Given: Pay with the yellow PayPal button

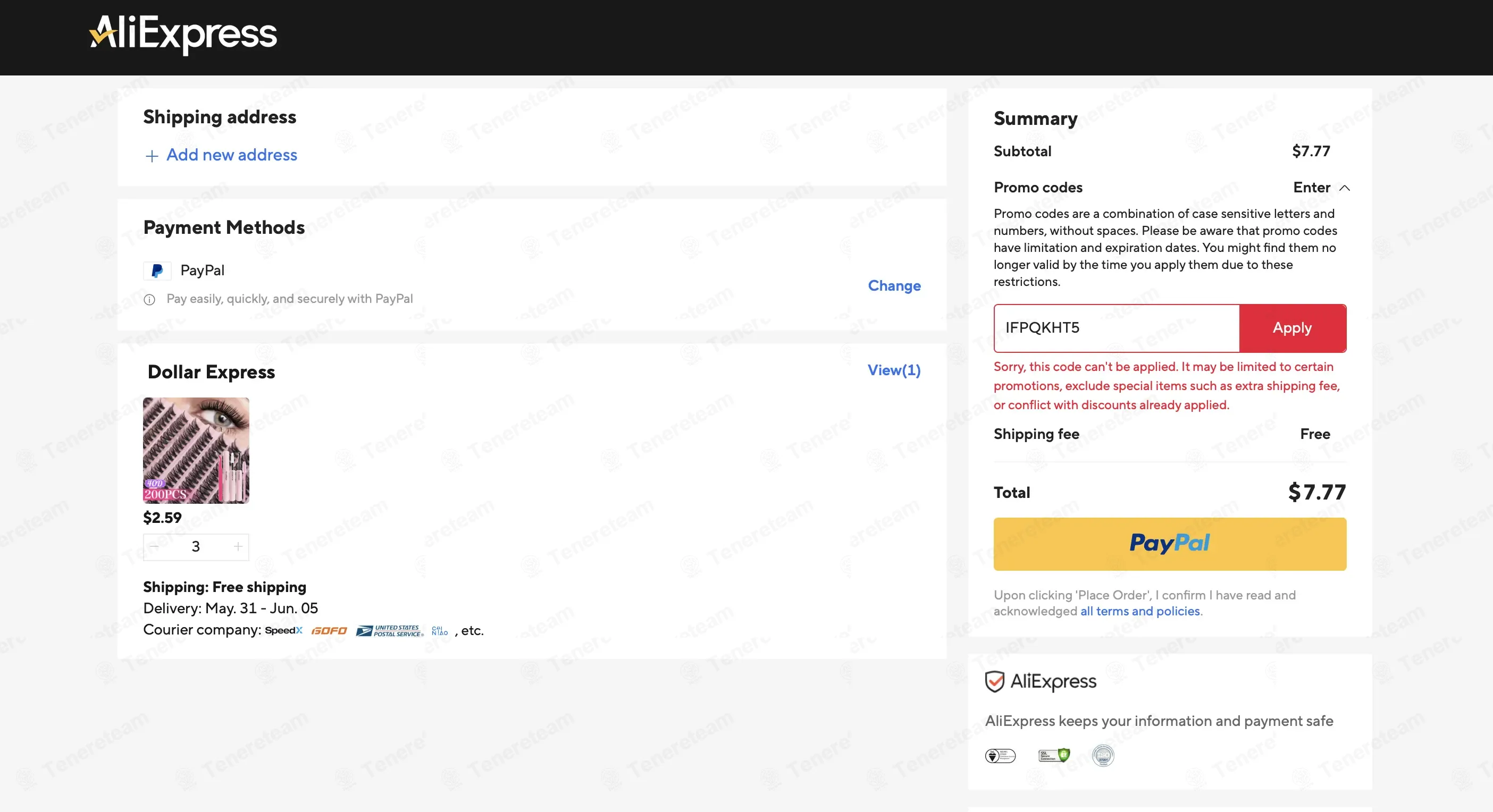Looking at the screenshot, I should tap(1170, 544).
